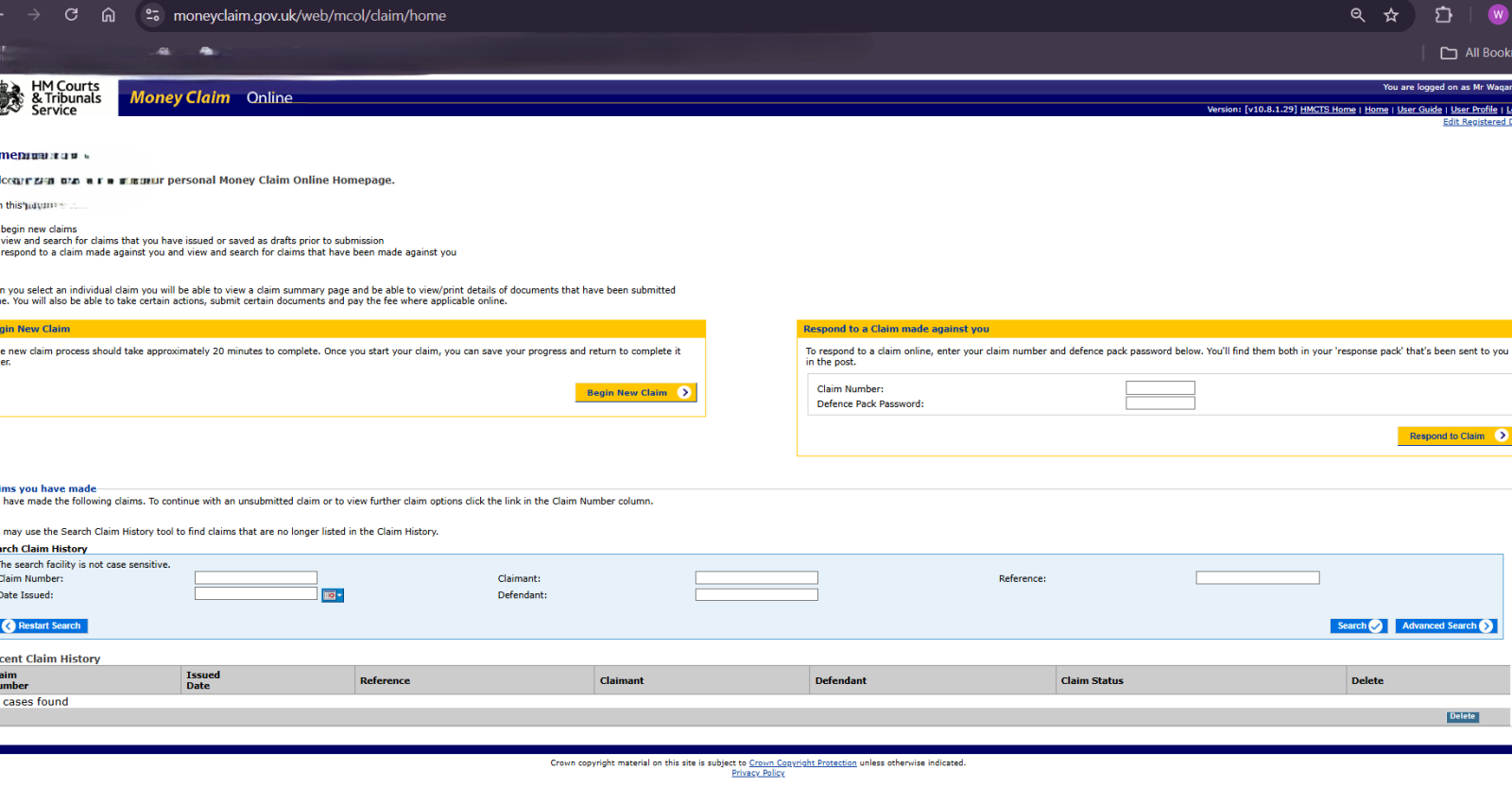The image size is (1512, 787).
Task: Focus the Defence Pack Password field
Action: pos(1160,403)
